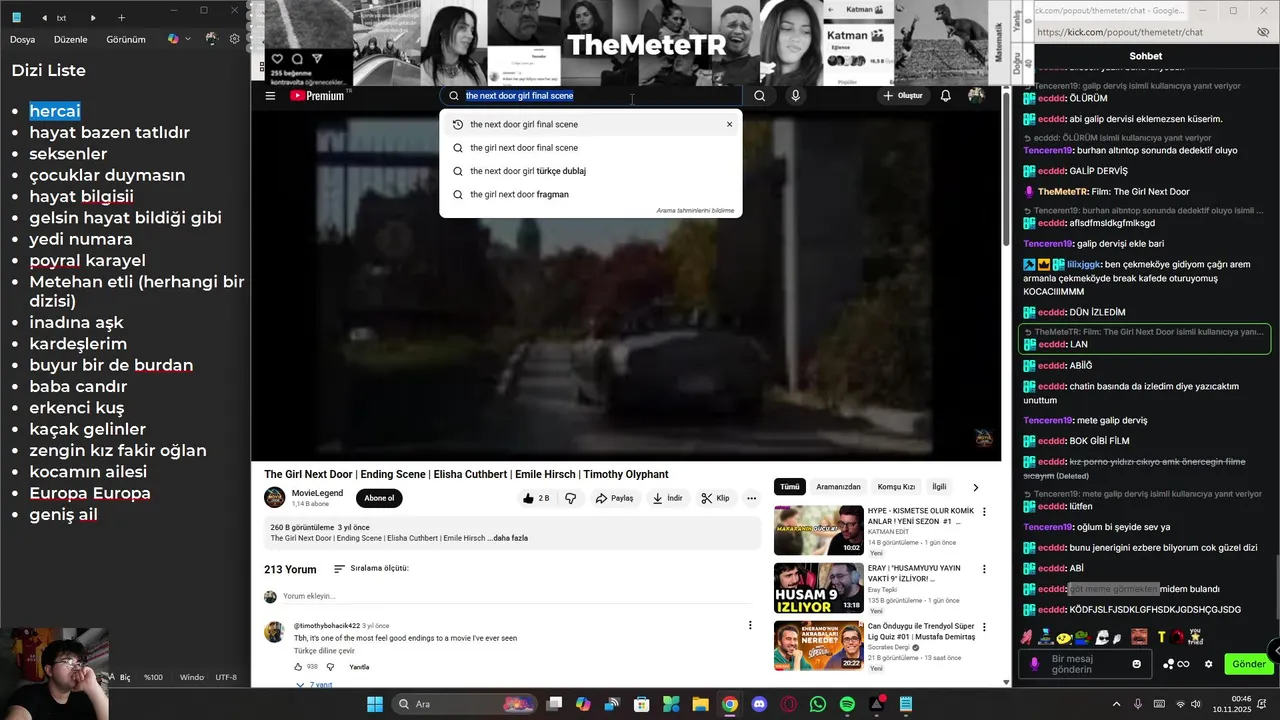This screenshot has height=720, width=1280.
Task: Open Düzenle menu in Notepad
Action: 71,39
